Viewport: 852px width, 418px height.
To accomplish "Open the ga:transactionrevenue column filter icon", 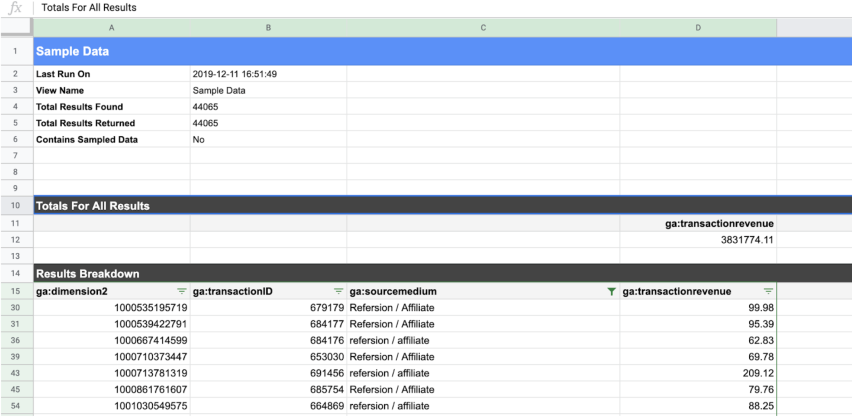I will (x=767, y=291).
